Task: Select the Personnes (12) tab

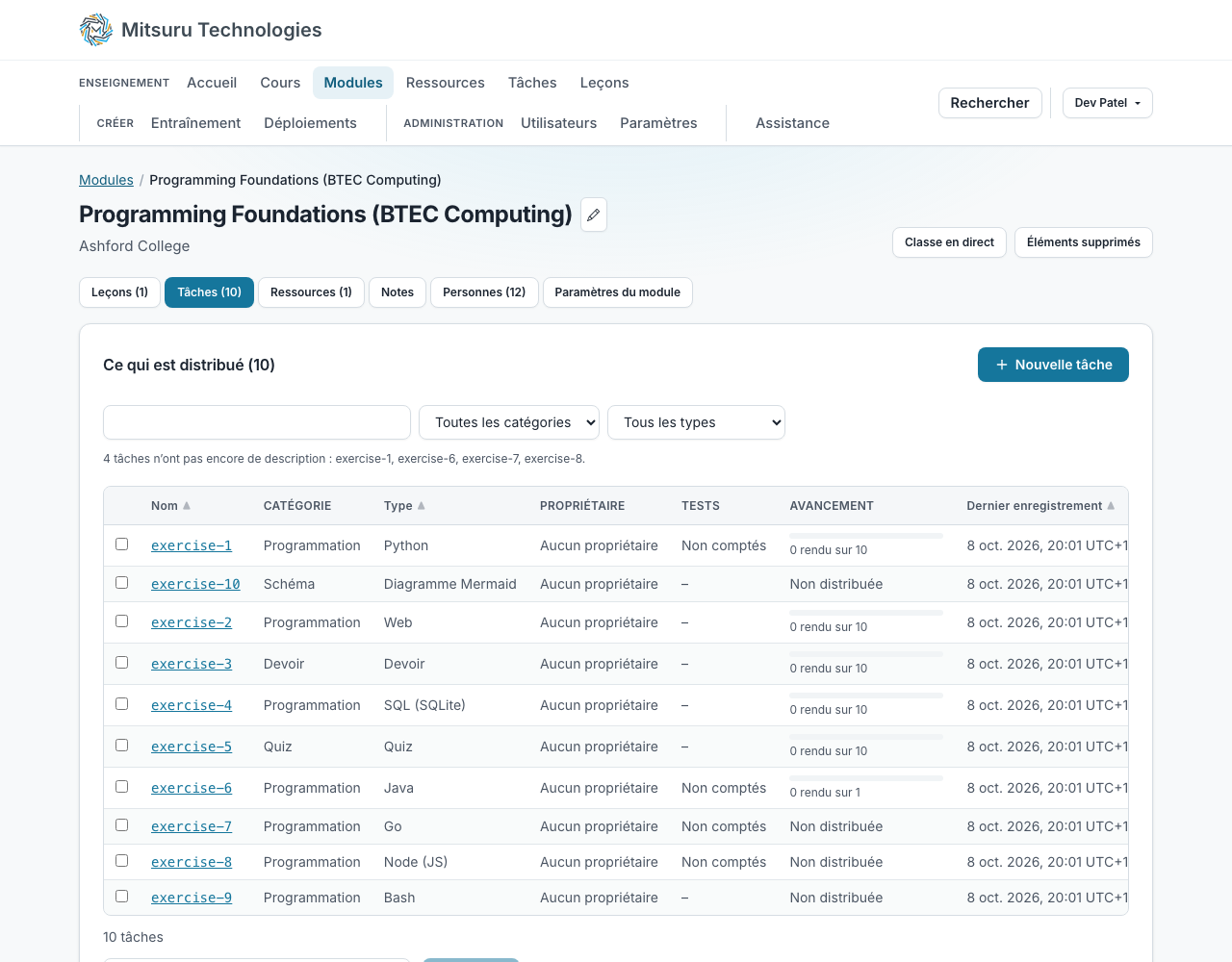Action: tap(484, 292)
